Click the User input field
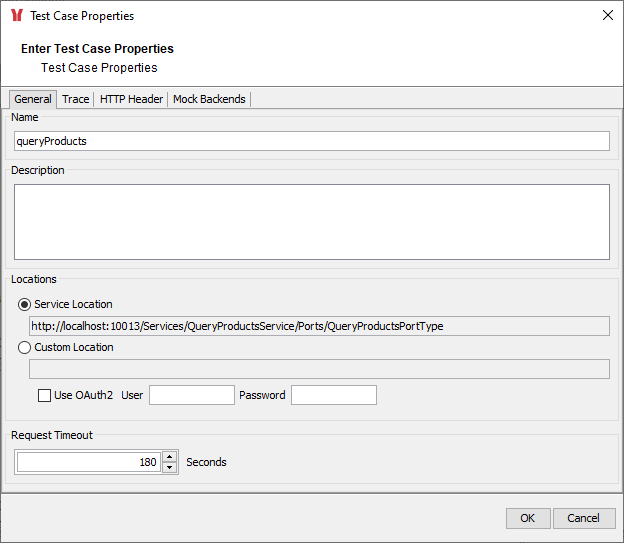624x543 pixels. coord(191,395)
